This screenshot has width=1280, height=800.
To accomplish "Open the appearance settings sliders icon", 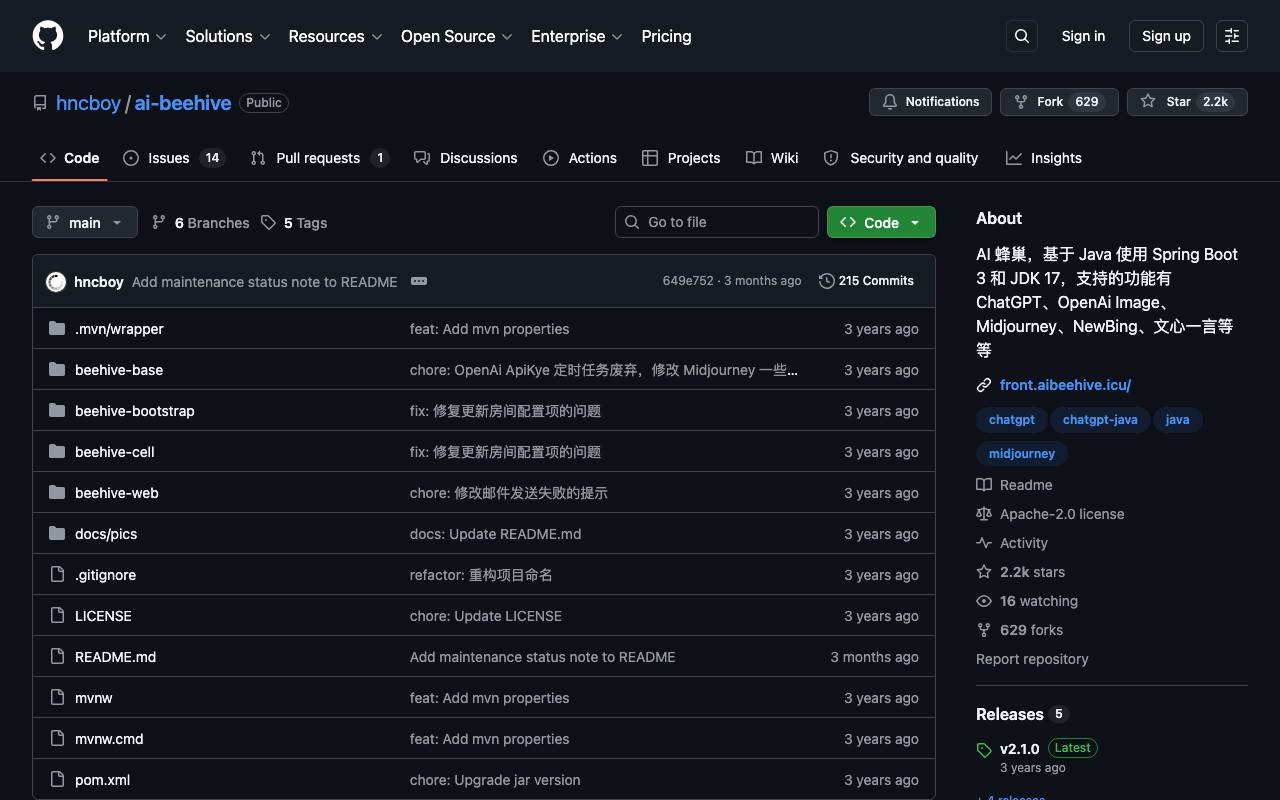I will (1232, 36).
